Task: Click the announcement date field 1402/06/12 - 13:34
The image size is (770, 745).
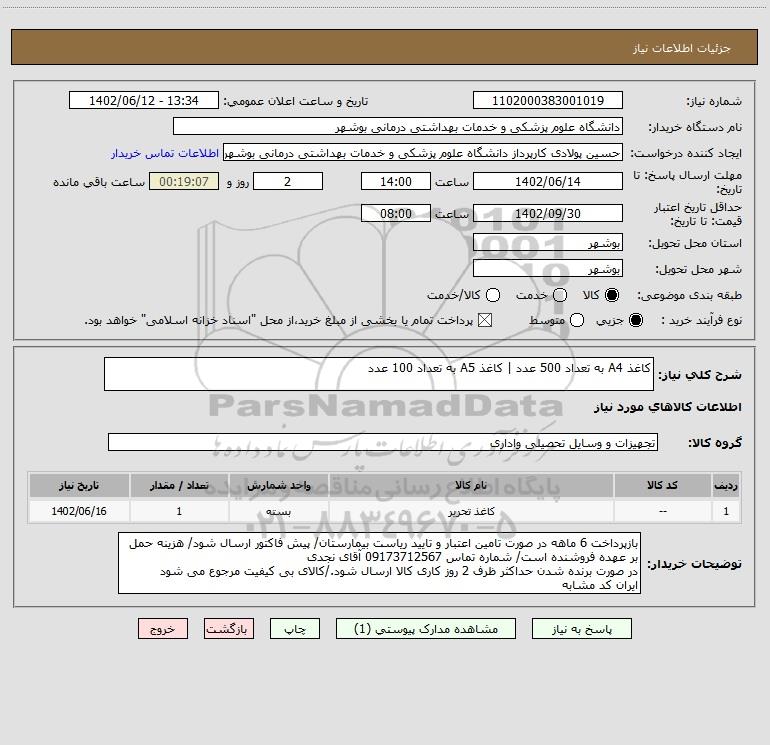Action: pos(144,101)
